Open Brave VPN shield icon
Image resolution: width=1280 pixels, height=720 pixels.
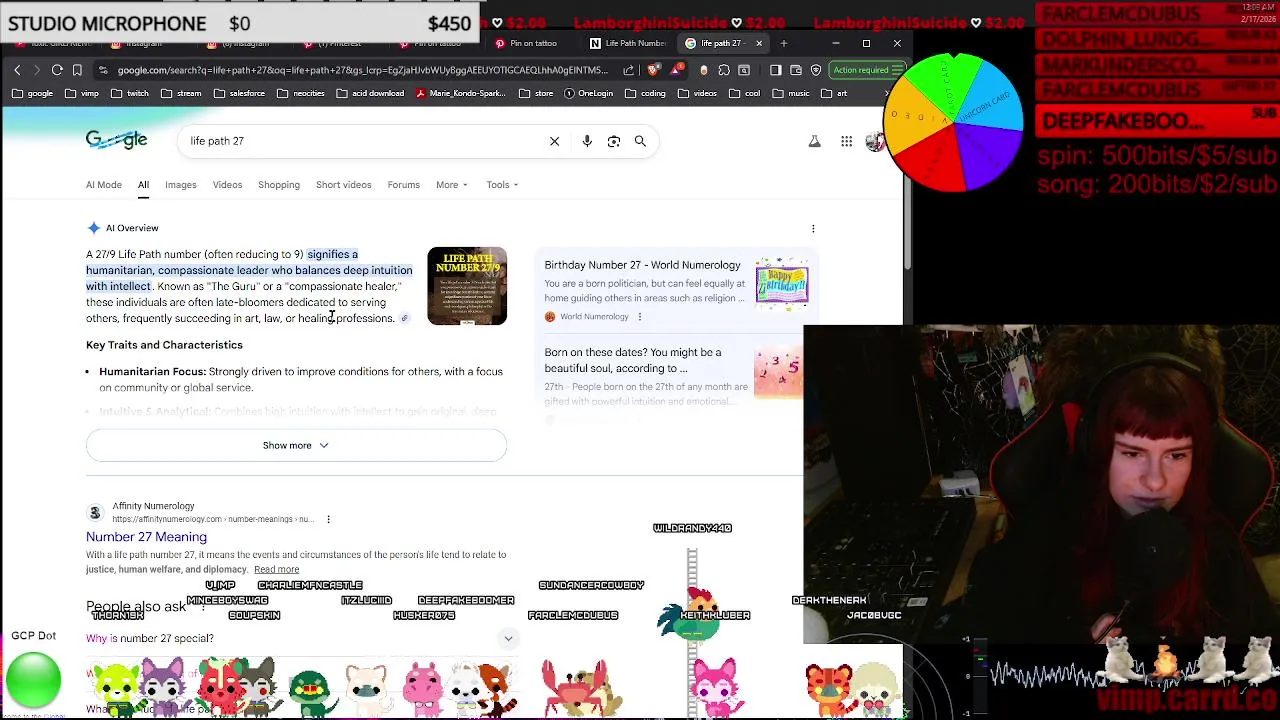click(816, 70)
